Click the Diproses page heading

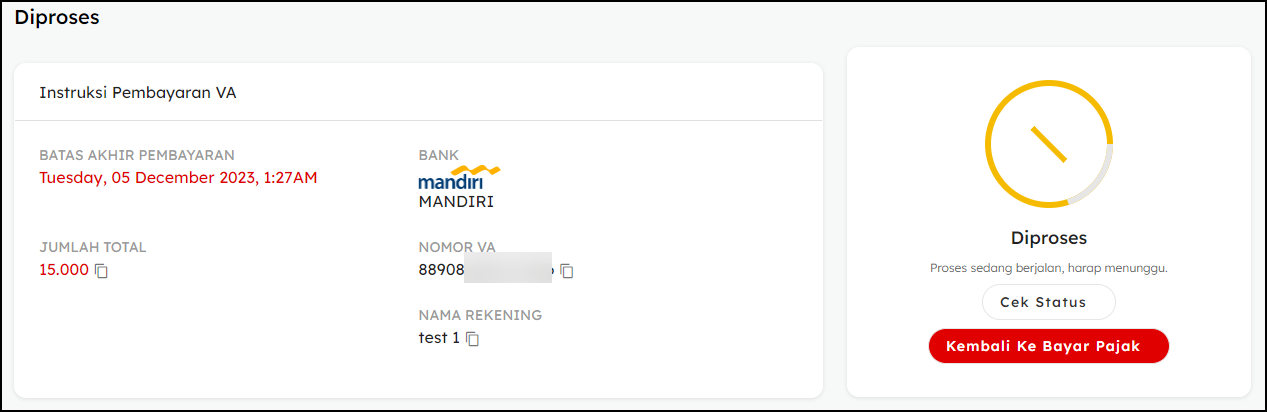pos(57,18)
